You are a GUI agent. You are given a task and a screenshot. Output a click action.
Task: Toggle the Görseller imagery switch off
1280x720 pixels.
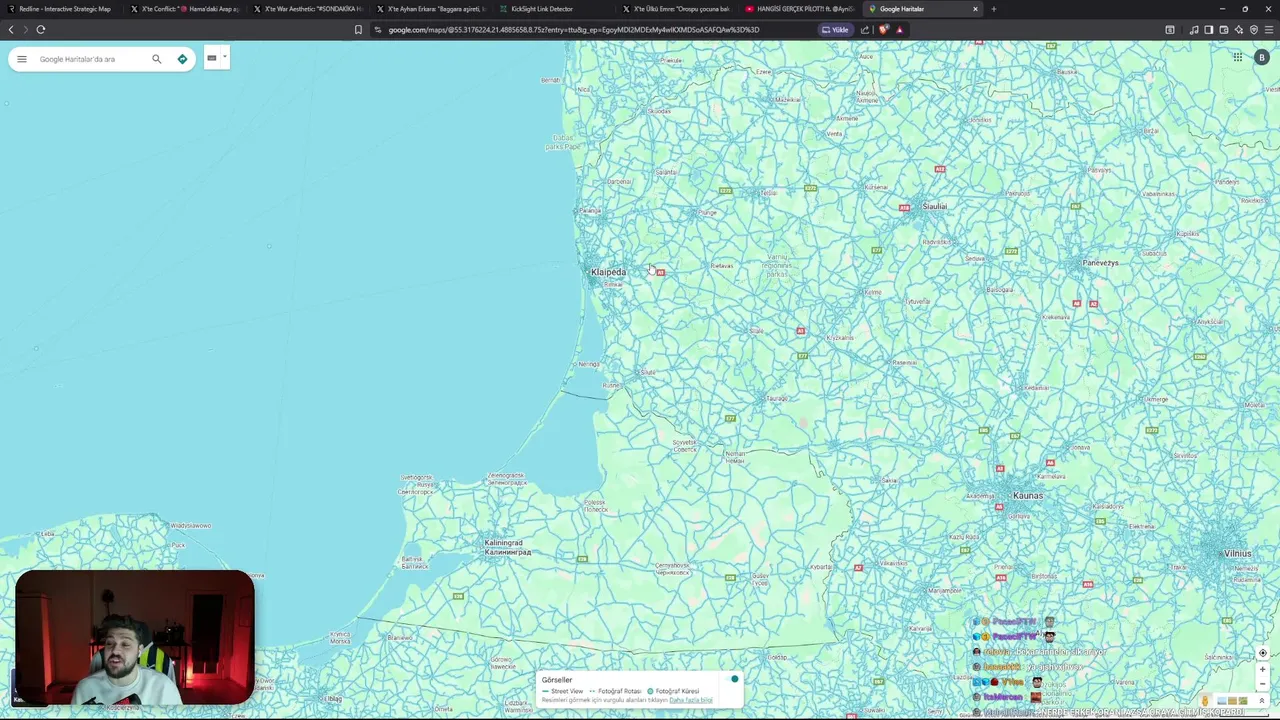click(x=733, y=679)
